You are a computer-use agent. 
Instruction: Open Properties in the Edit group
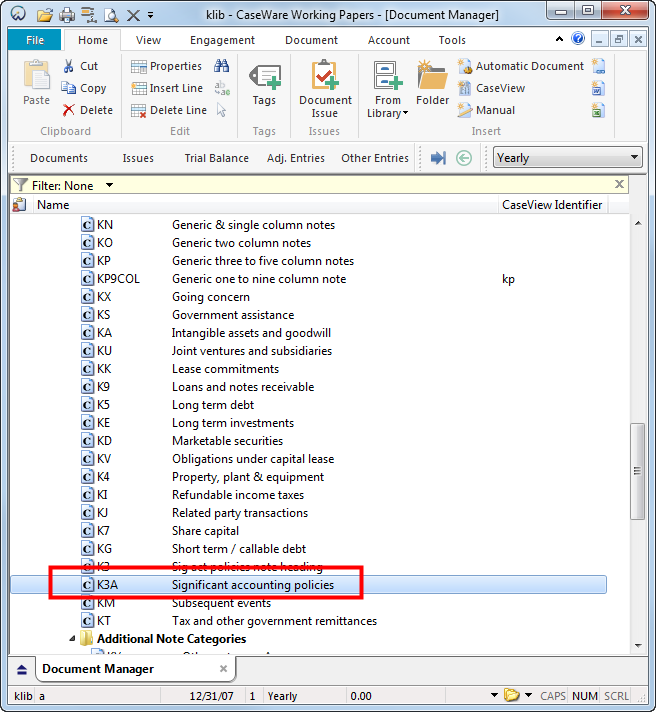coord(166,66)
